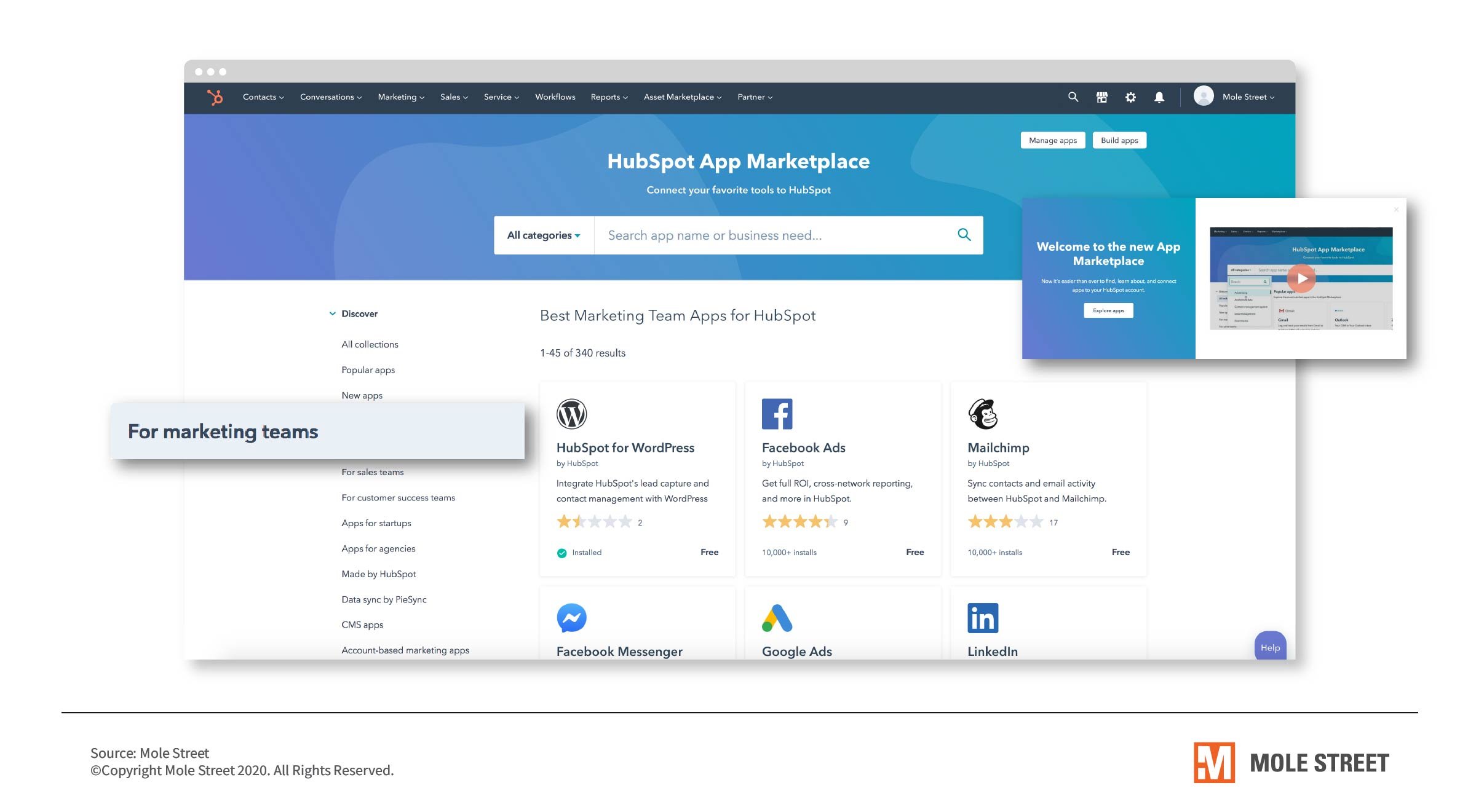
Task: Open the Facebook Ads app title
Action: tap(803, 448)
